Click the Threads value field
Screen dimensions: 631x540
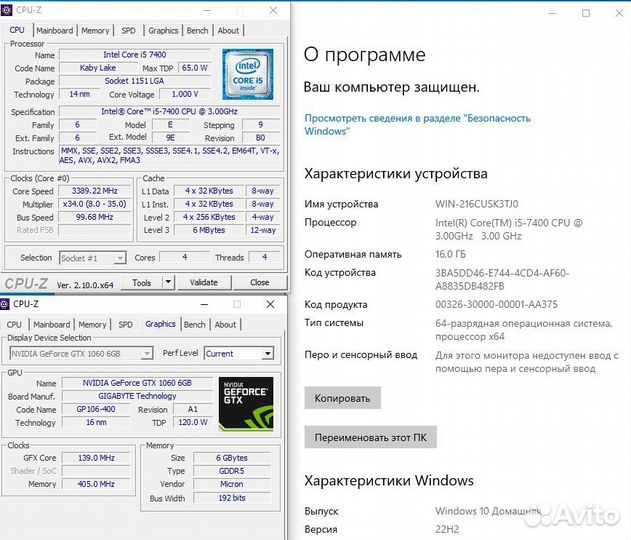(264, 257)
